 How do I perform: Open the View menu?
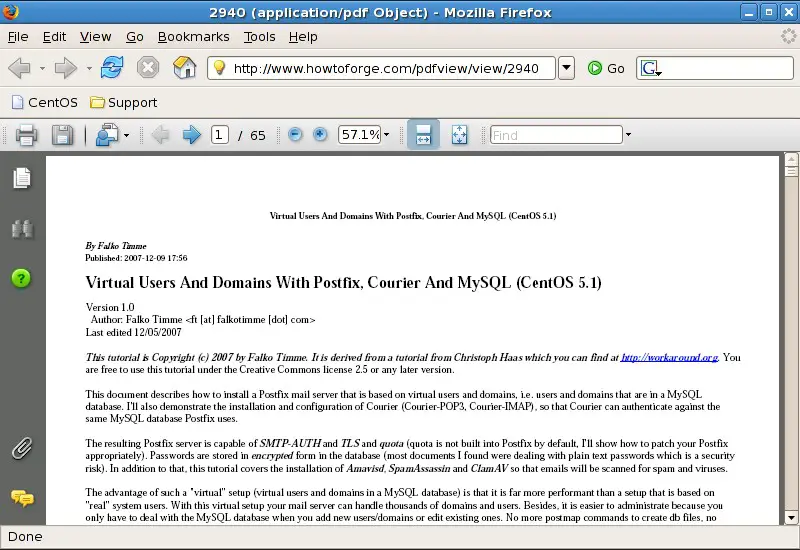coord(95,37)
